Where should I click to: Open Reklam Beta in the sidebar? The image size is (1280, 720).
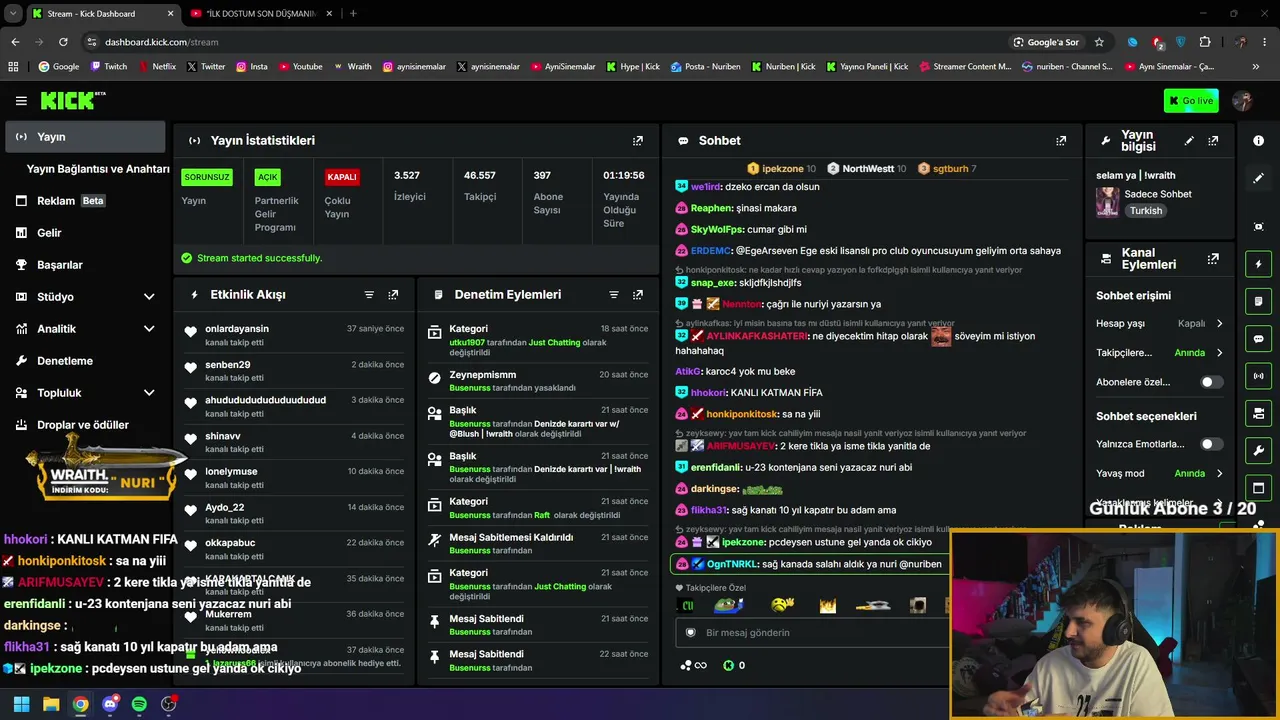coord(85,201)
